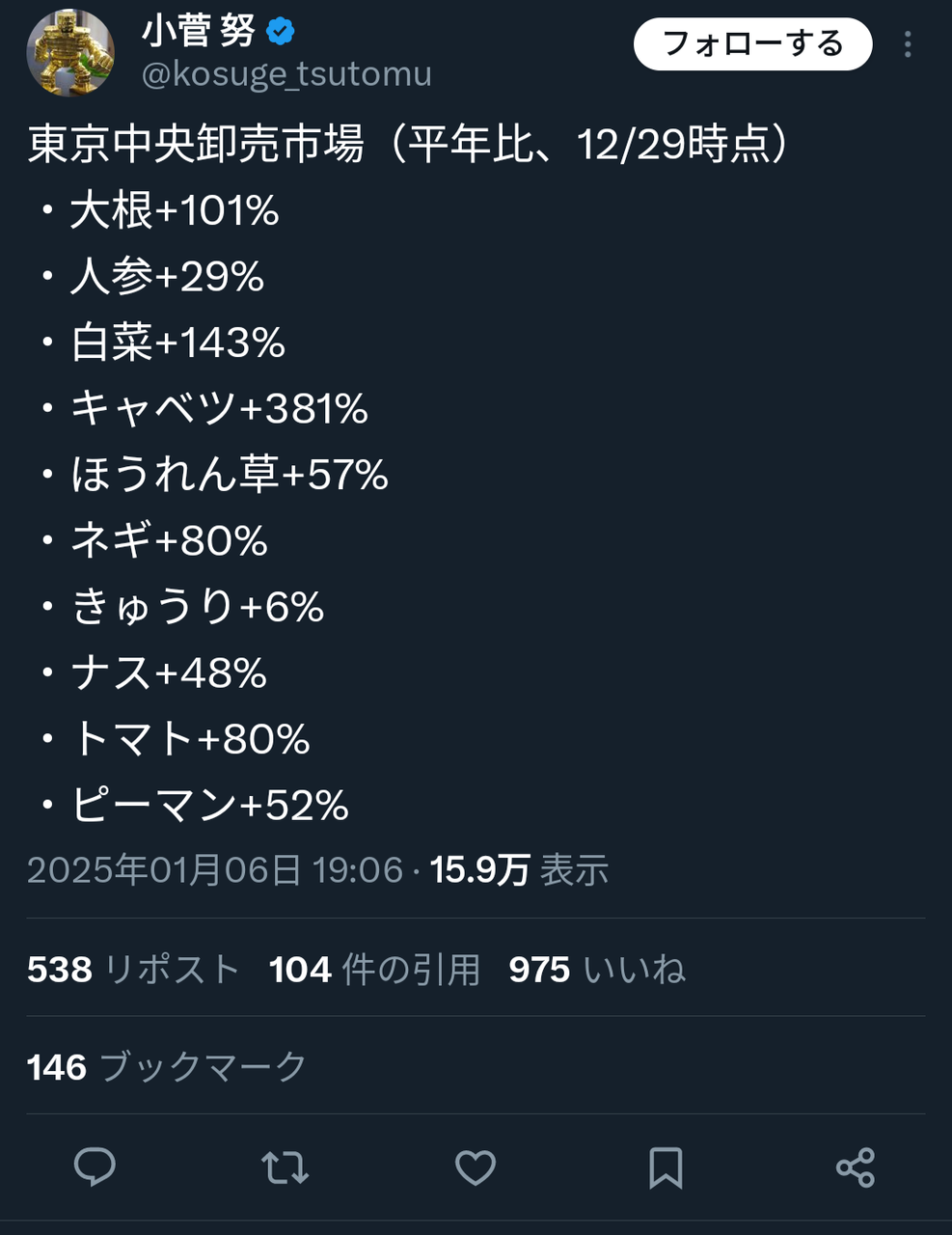Click the blue verified badge
The image size is (952, 1235).
click(x=280, y=32)
